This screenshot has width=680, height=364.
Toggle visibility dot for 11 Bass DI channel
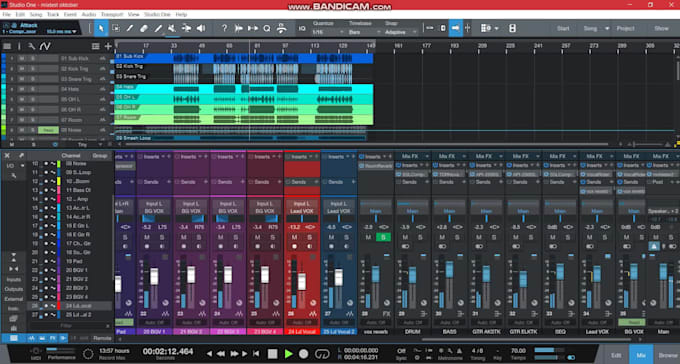point(46,190)
